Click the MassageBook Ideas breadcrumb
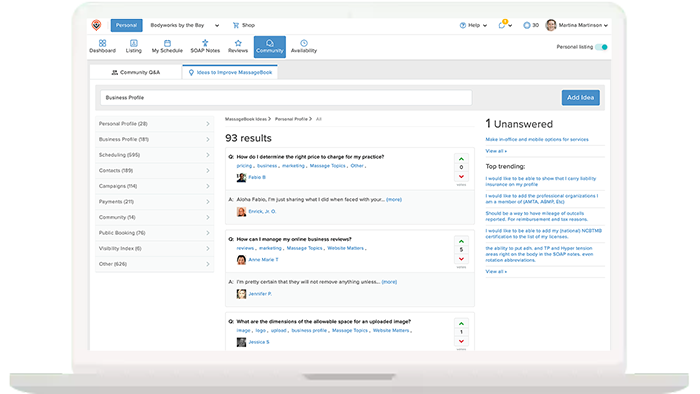 tap(246, 119)
